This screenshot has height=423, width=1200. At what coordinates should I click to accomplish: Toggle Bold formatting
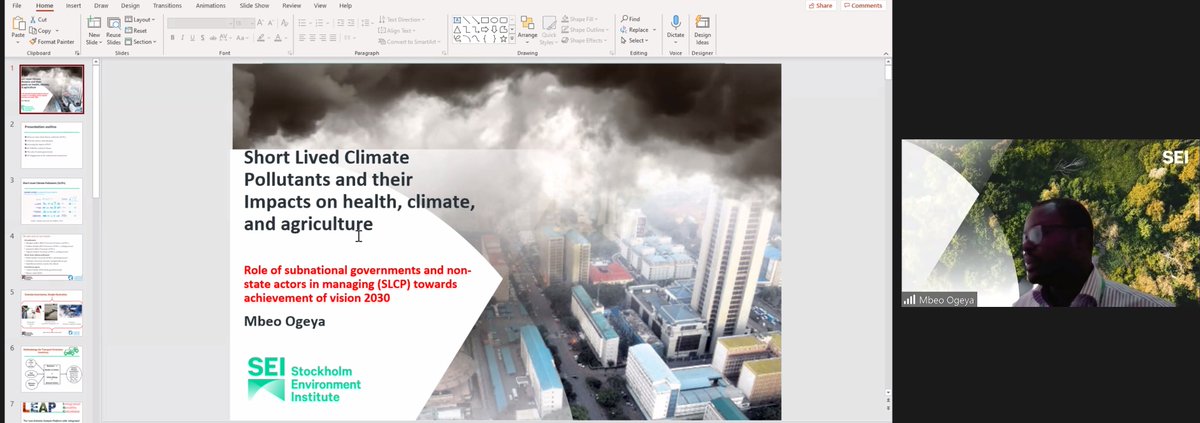(x=172, y=38)
